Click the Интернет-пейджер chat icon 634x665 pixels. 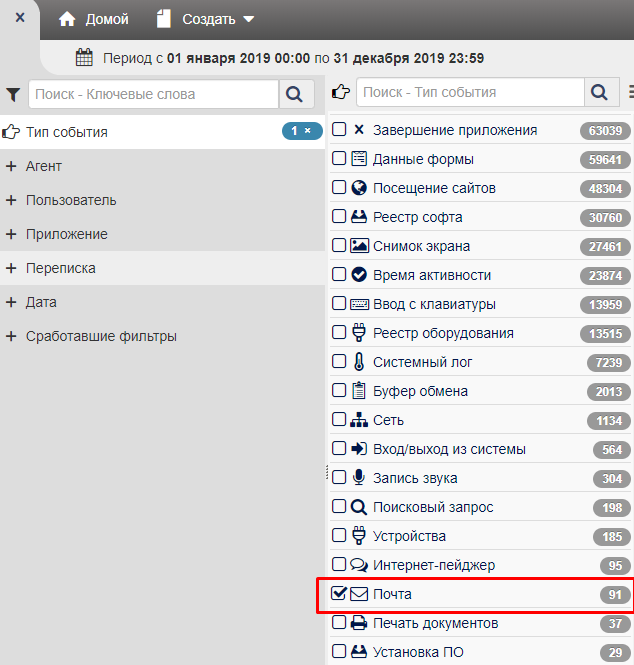[359, 564]
